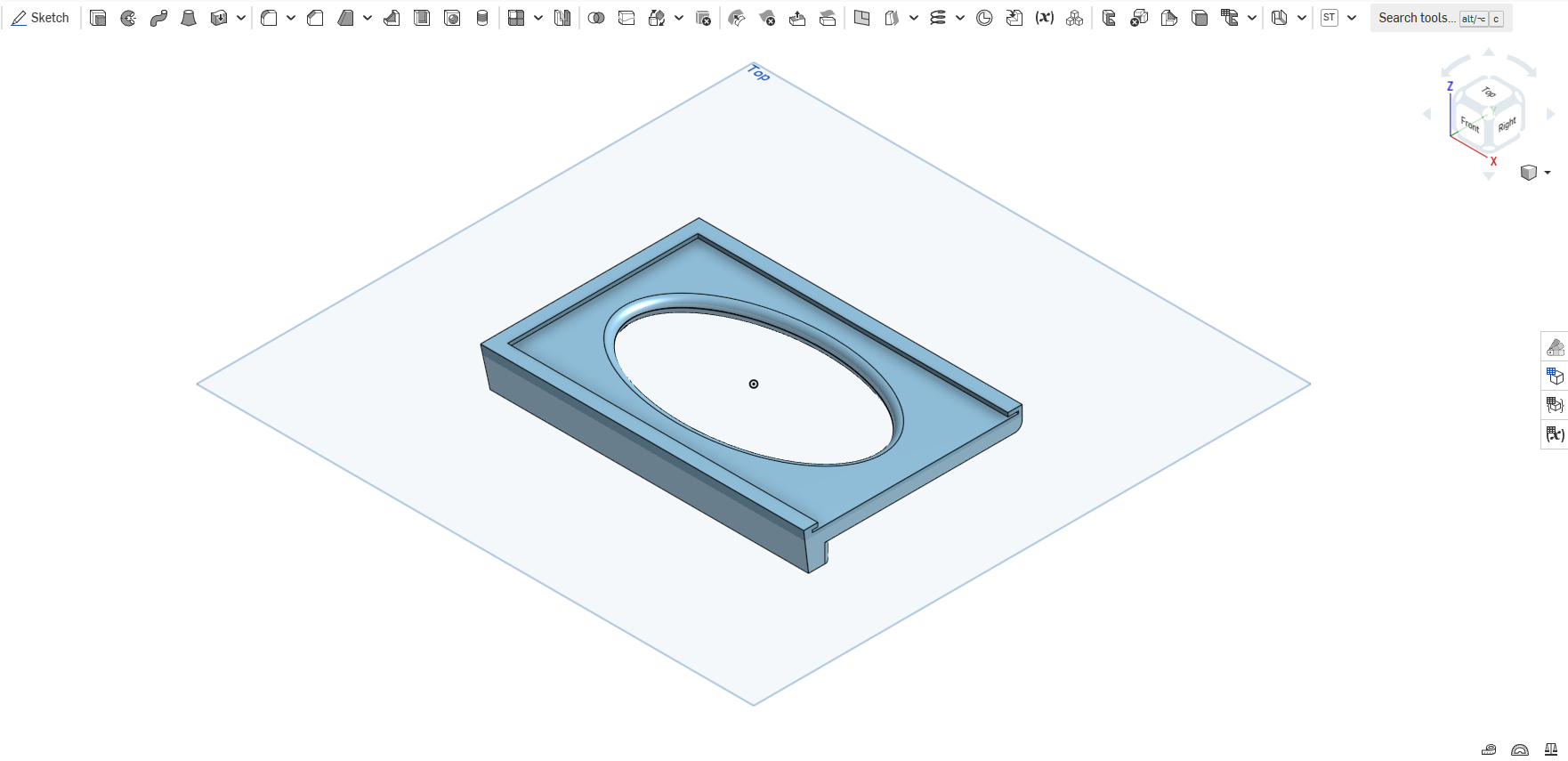This screenshot has height=761, width=1568.
Task: Expand the Fillet options dropdown arrow
Action: [x=291, y=18]
